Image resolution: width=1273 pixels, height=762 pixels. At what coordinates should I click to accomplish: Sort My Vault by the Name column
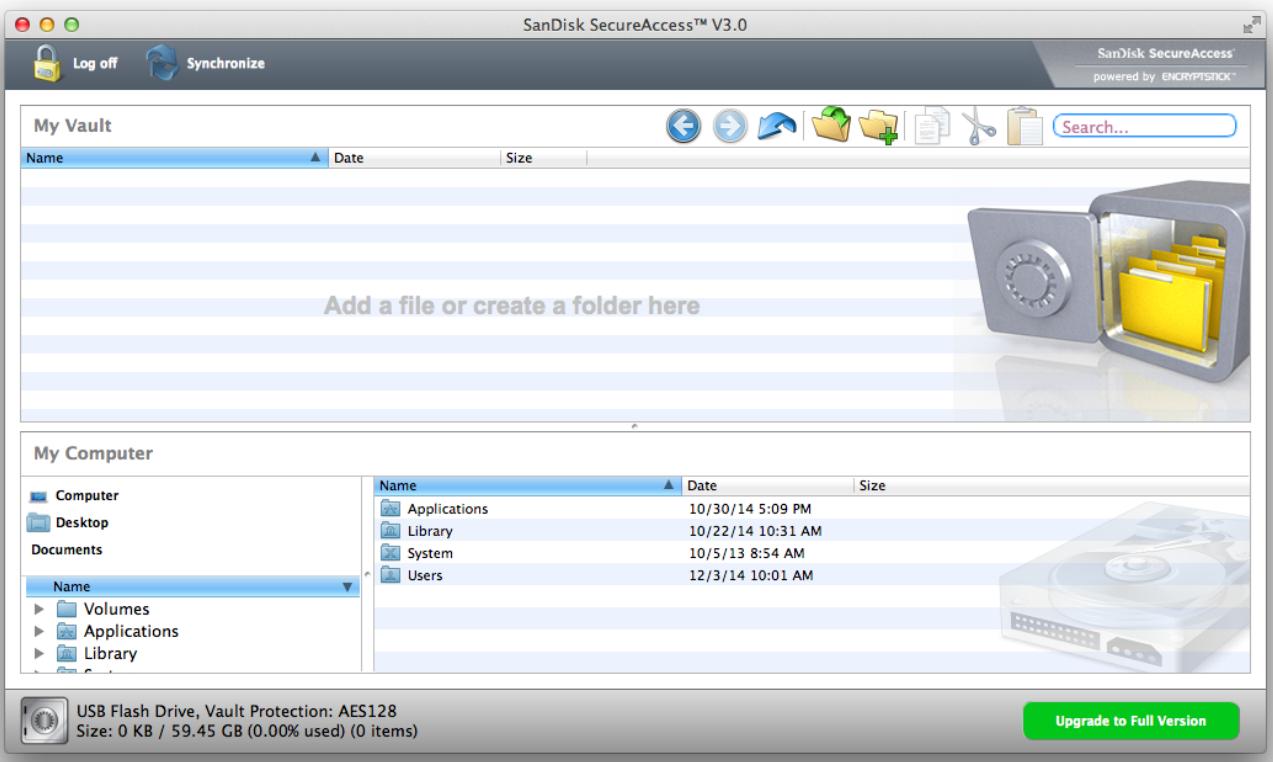coord(176,158)
